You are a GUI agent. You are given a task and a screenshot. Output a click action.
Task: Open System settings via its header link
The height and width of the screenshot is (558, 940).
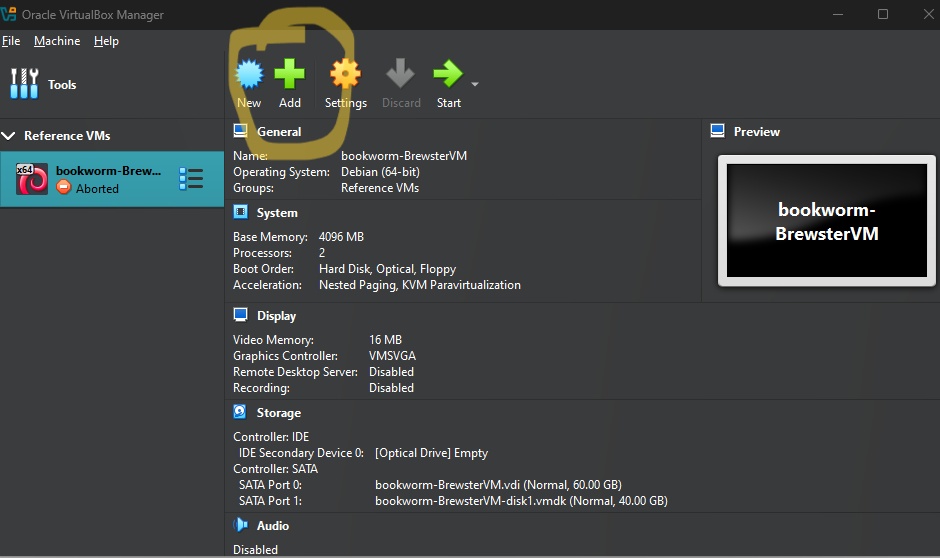(x=277, y=213)
